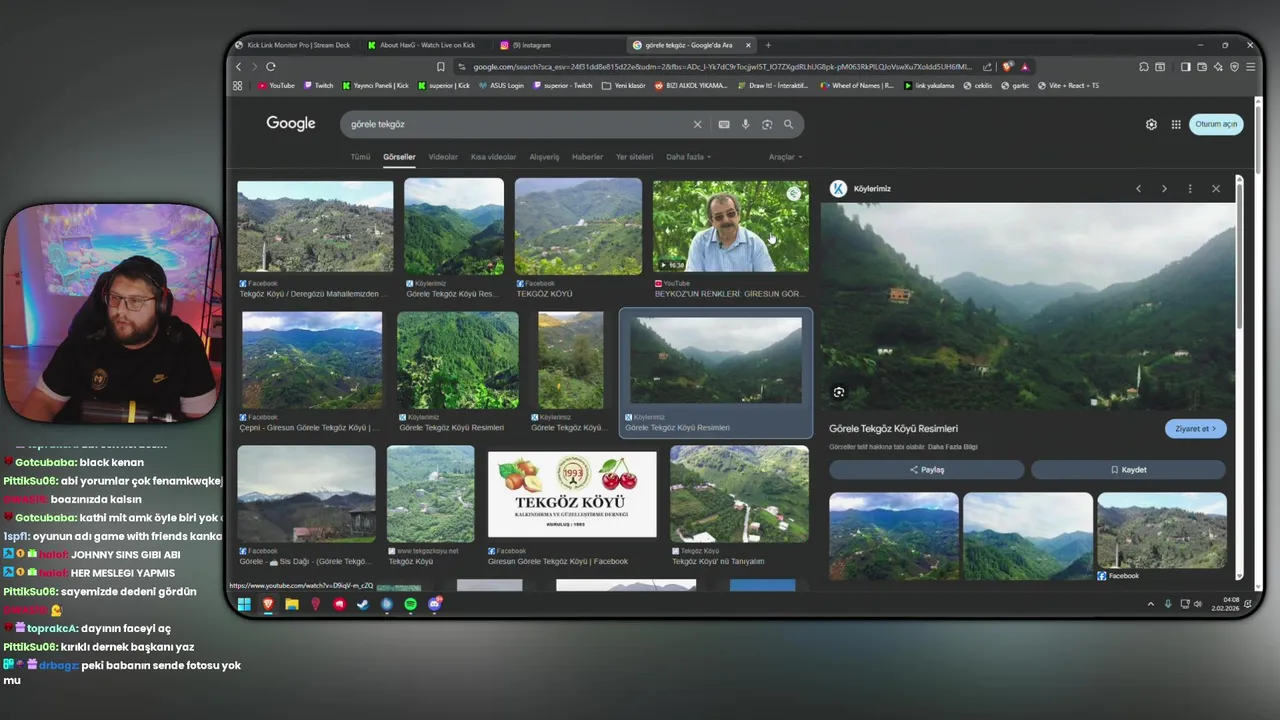
Task: Open related Facebook image in preview panel
Action: pyautogui.click(x=1161, y=532)
